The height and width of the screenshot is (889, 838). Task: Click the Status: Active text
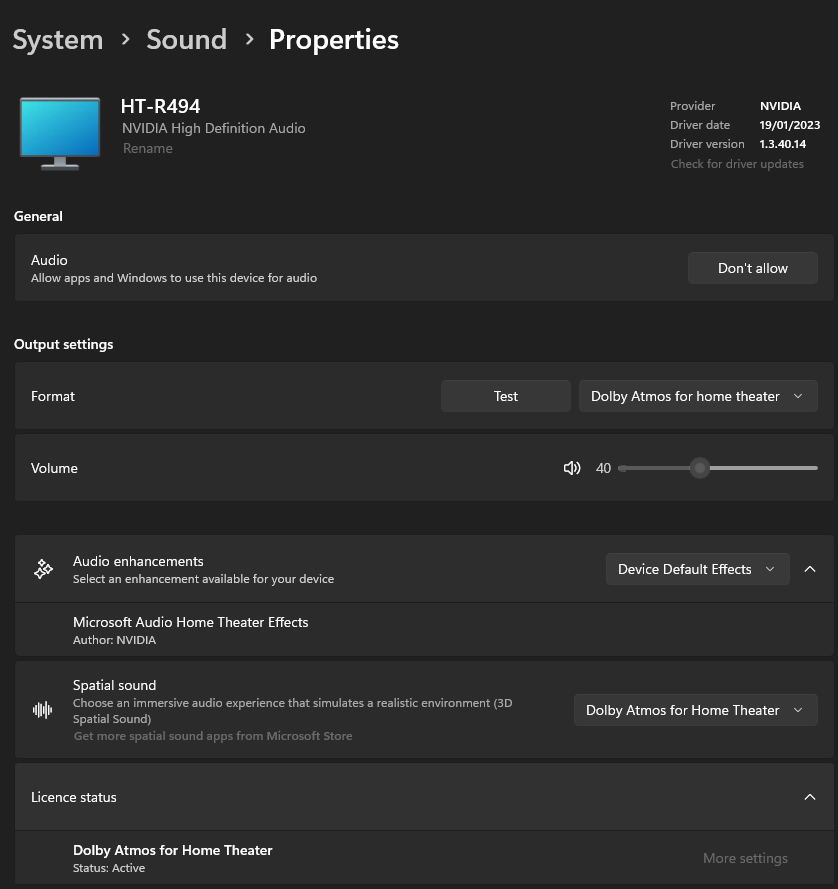[x=109, y=868]
